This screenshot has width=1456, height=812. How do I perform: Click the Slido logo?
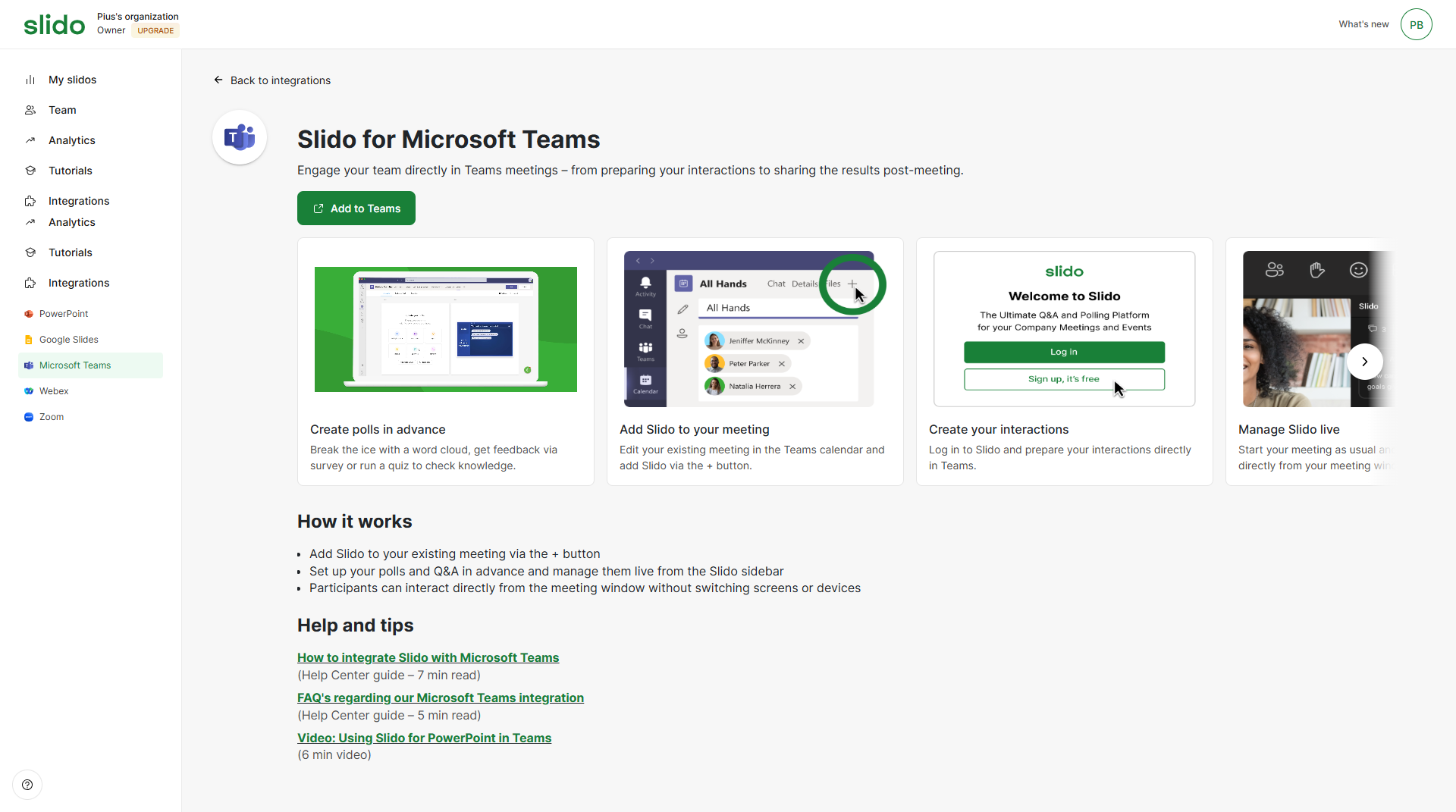(x=54, y=25)
